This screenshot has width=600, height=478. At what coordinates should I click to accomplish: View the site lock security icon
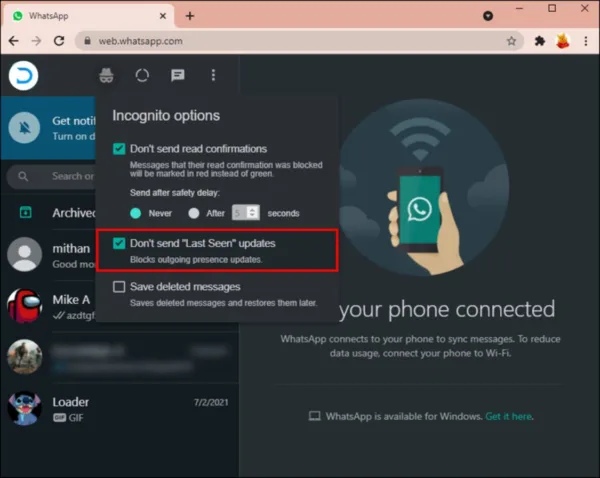(87, 41)
